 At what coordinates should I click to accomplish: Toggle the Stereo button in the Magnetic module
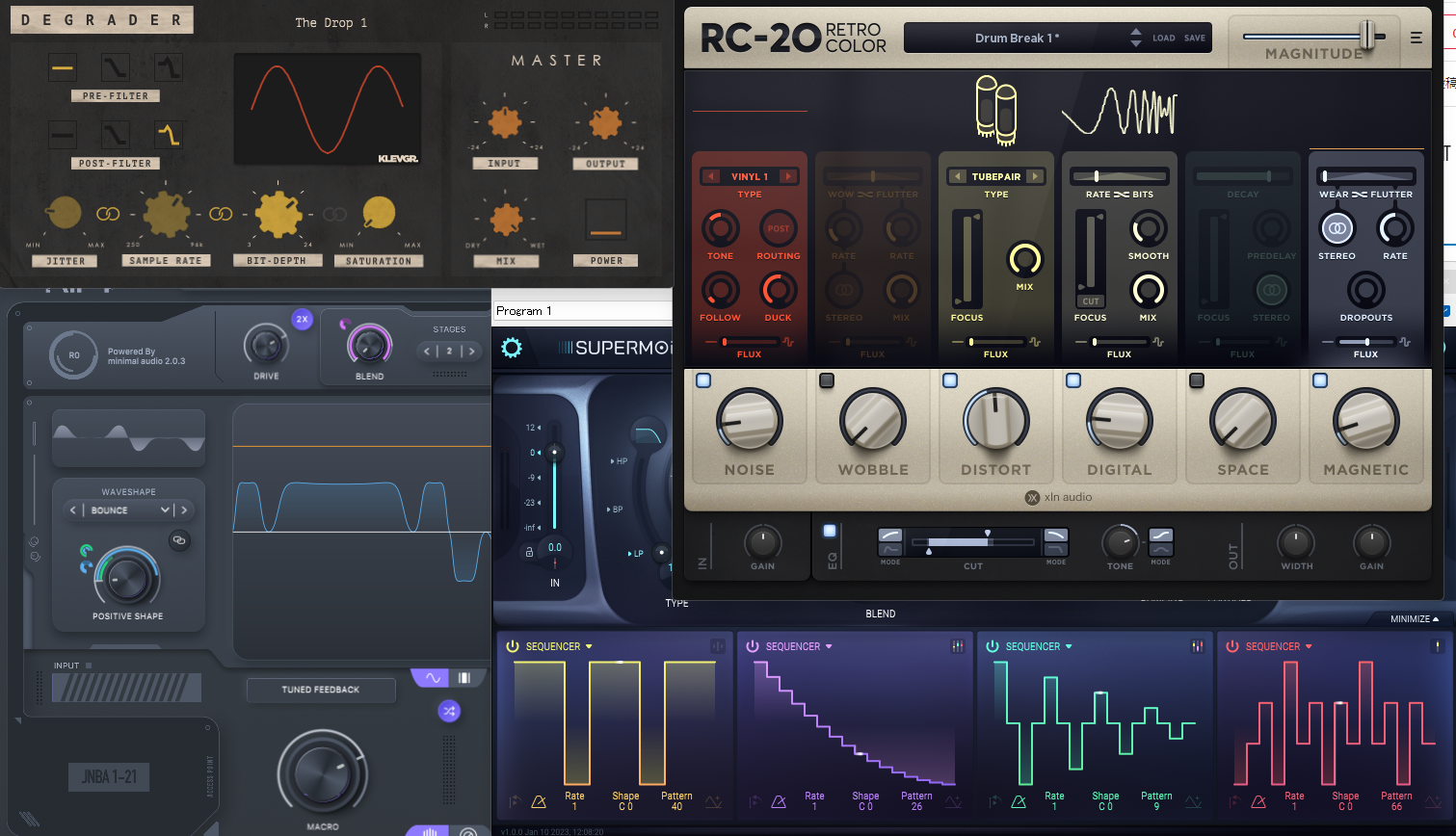pos(1337,228)
